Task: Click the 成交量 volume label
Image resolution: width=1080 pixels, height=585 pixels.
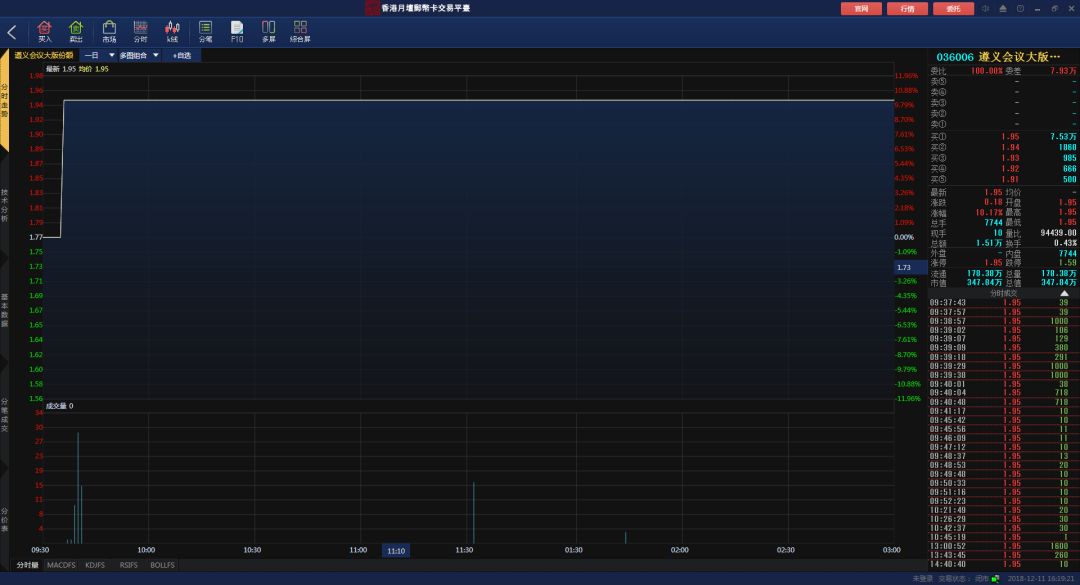Action: 56,406
